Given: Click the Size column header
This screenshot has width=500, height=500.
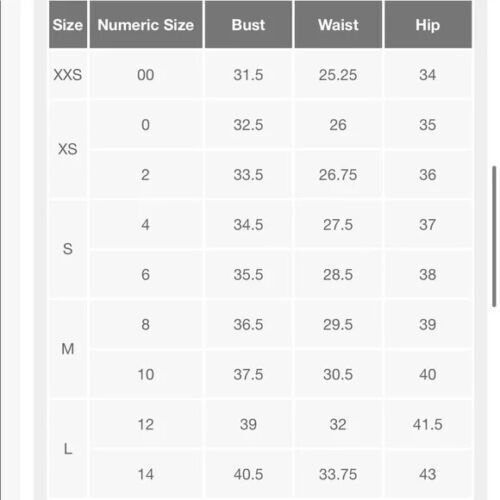Looking at the screenshot, I should coord(68,25).
